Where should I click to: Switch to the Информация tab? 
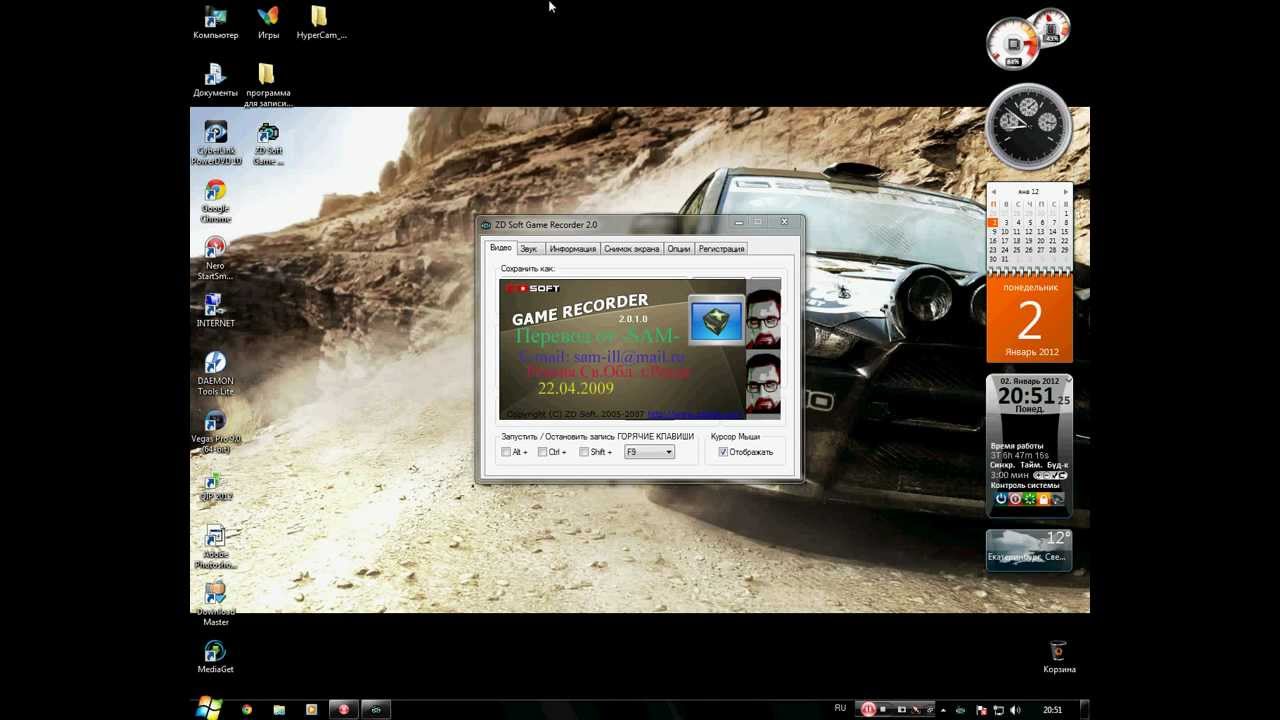pyautogui.click(x=572, y=249)
